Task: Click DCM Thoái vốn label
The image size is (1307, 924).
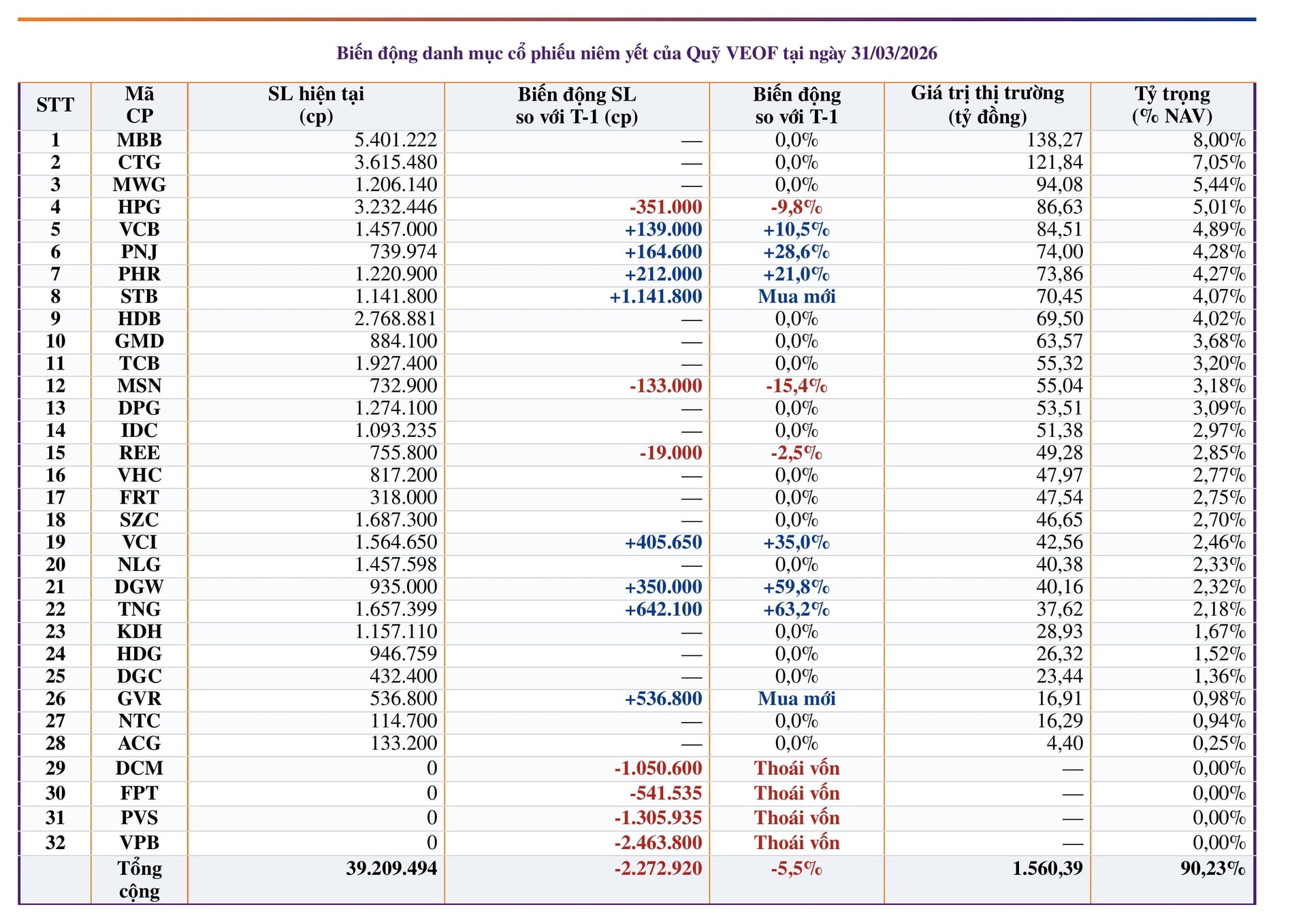Action: coord(796,768)
